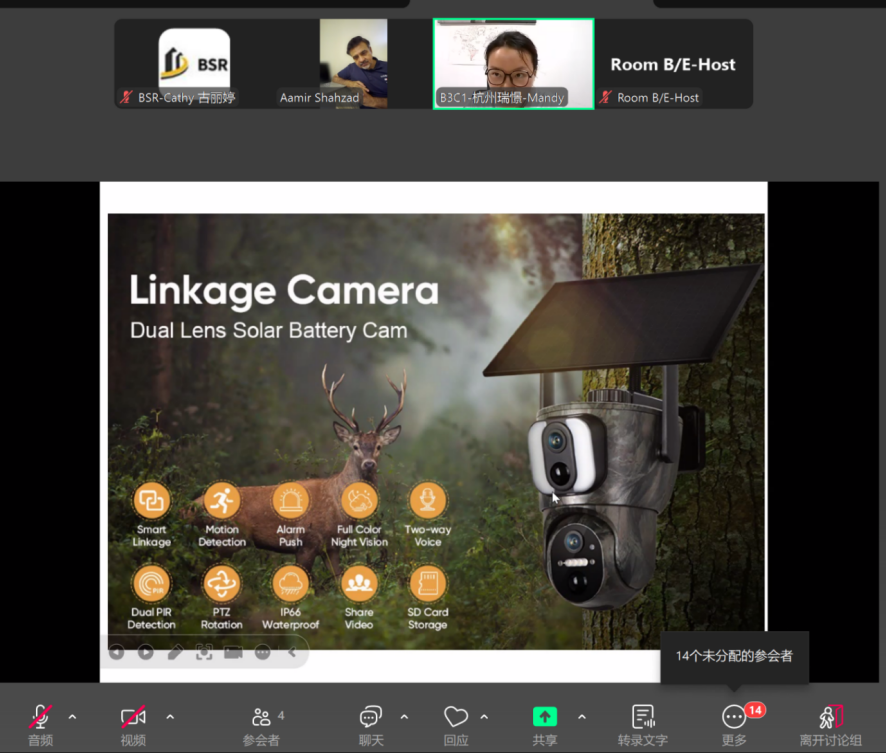Select the pen annotation tool in slideshow controls

pos(175,652)
